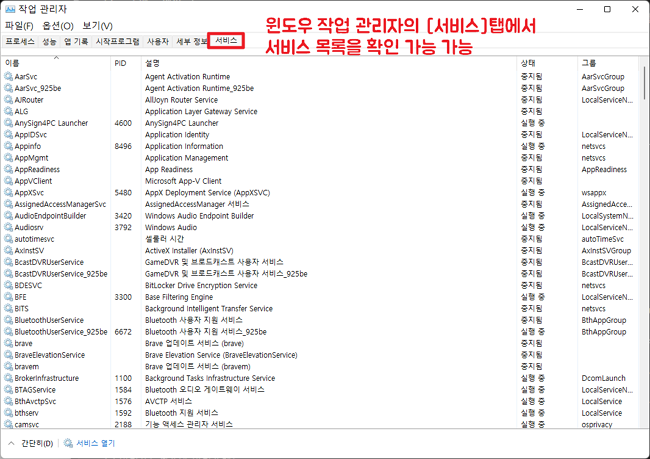Click the BrokerInfrastructure service icon
Screen dimensions: 650x459
pyautogui.click(x=8, y=378)
